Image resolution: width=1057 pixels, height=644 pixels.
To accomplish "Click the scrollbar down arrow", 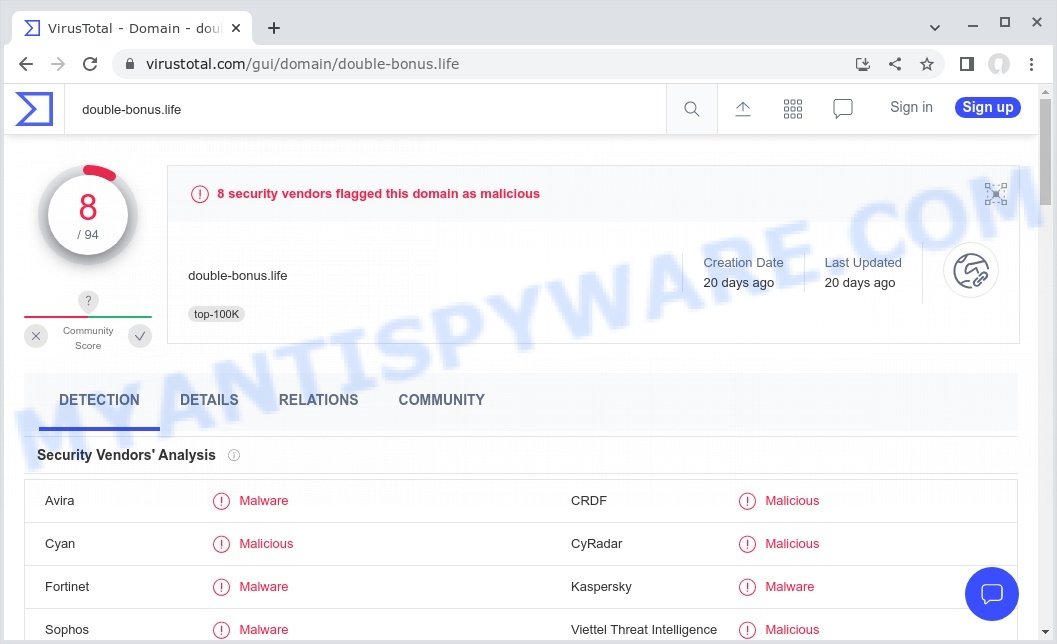I will (x=1046, y=633).
